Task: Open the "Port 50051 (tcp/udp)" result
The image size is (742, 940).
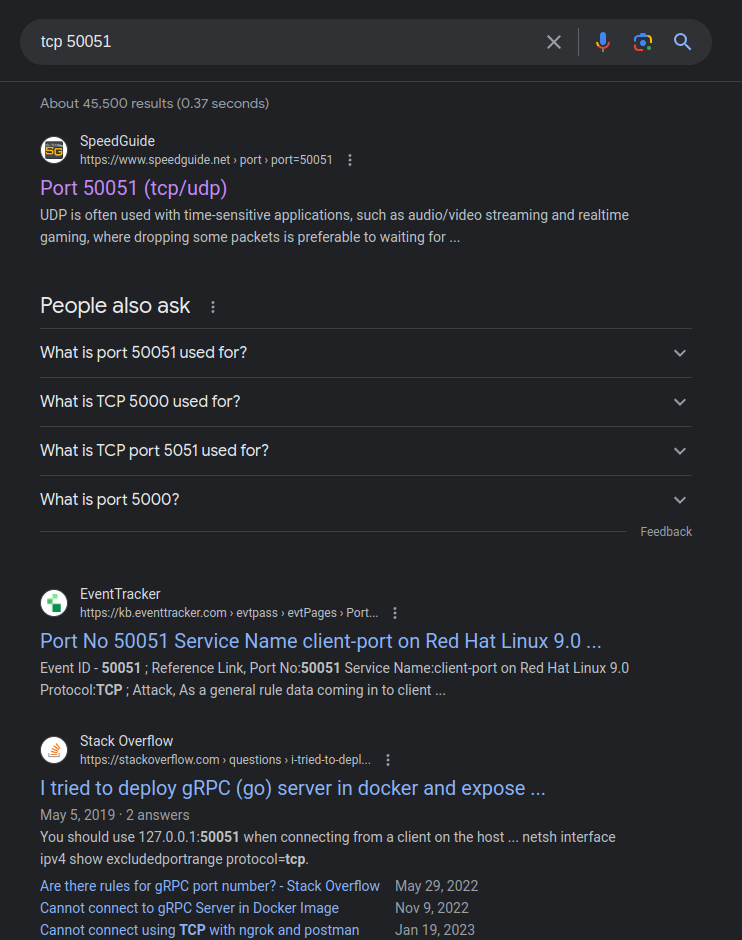Action: [x=134, y=188]
